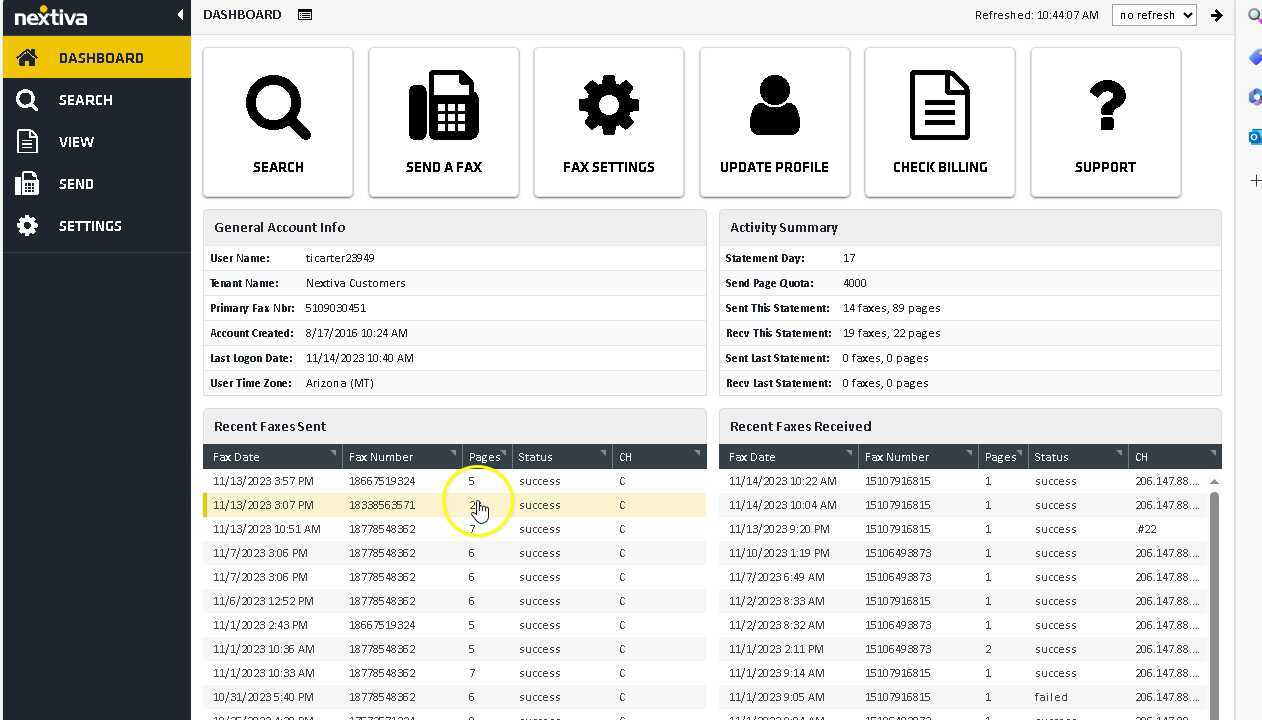The image size is (1262, 720).
Task: Select the sent fax to 18667519324 on 11/13/2023
Action: tap(380, 481)
